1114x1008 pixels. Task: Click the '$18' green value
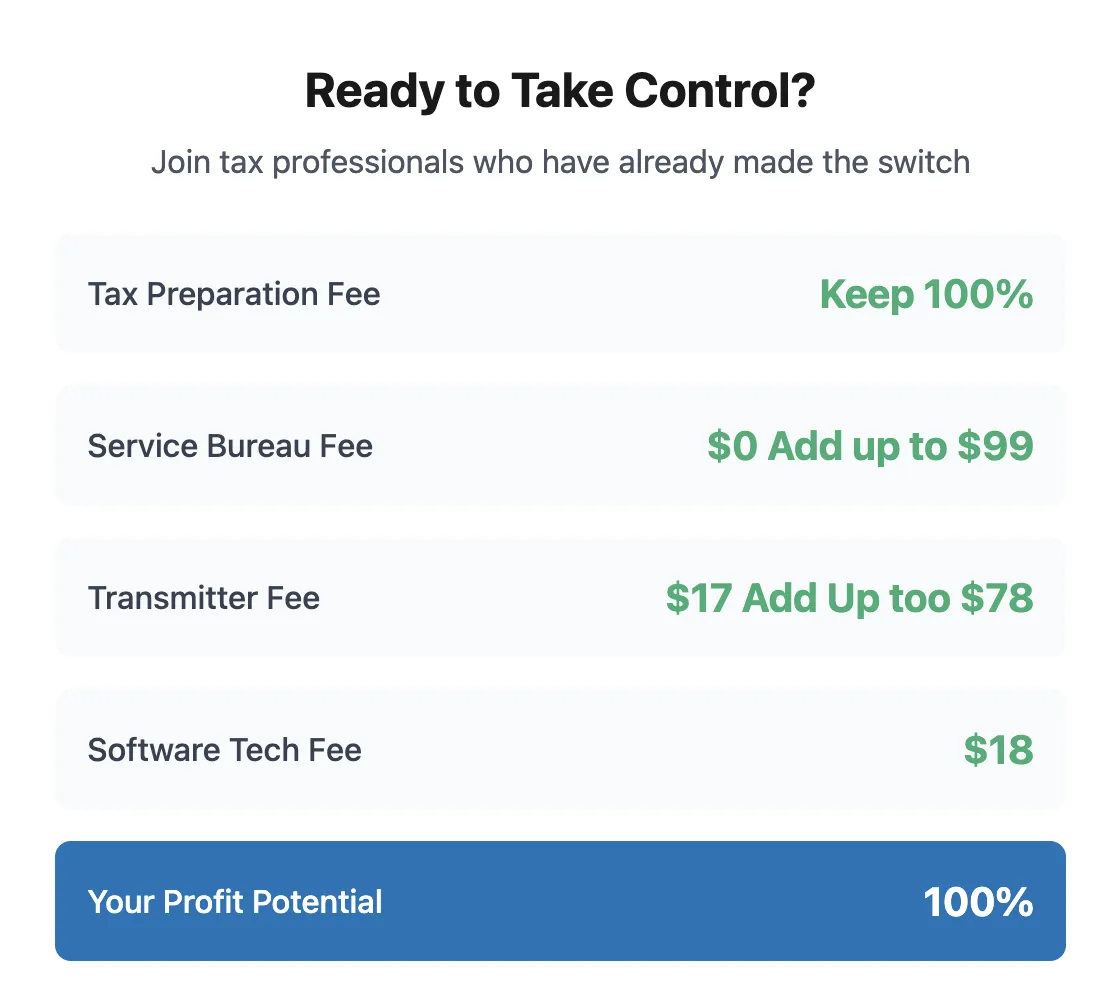coord(999,750)
